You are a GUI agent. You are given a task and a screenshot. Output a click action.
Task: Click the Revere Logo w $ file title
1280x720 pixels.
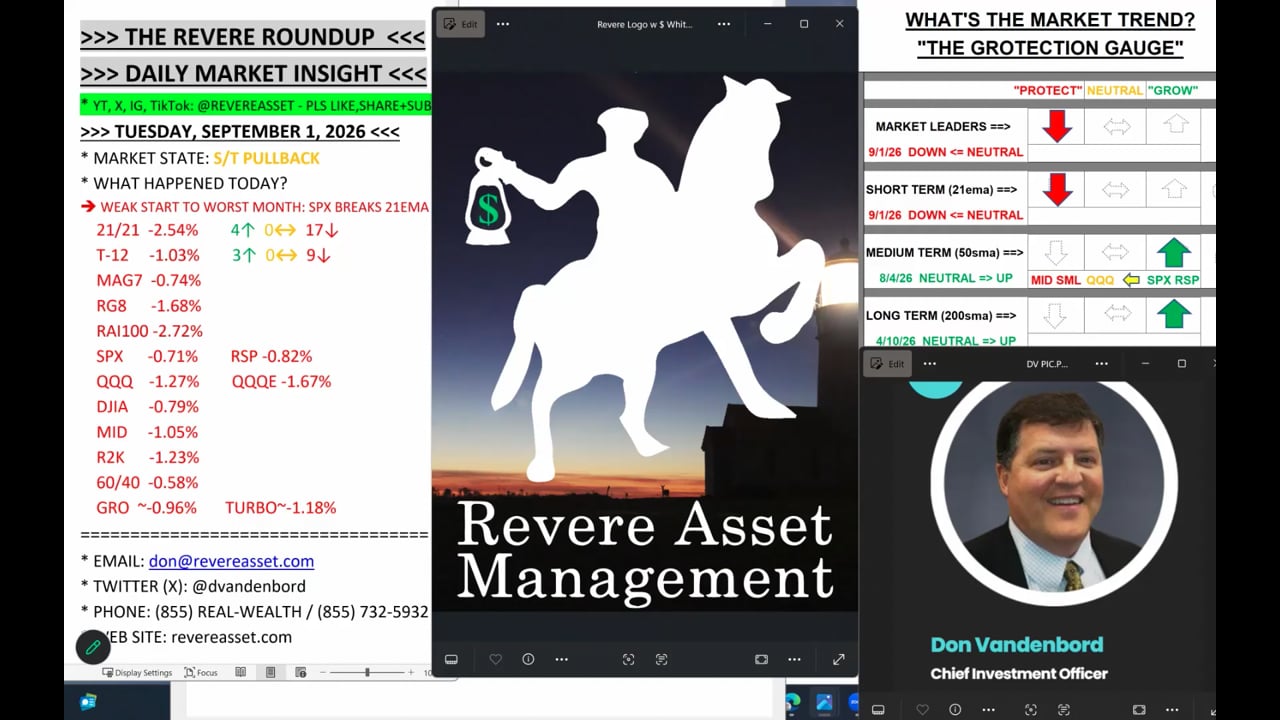tap(644, 24)
